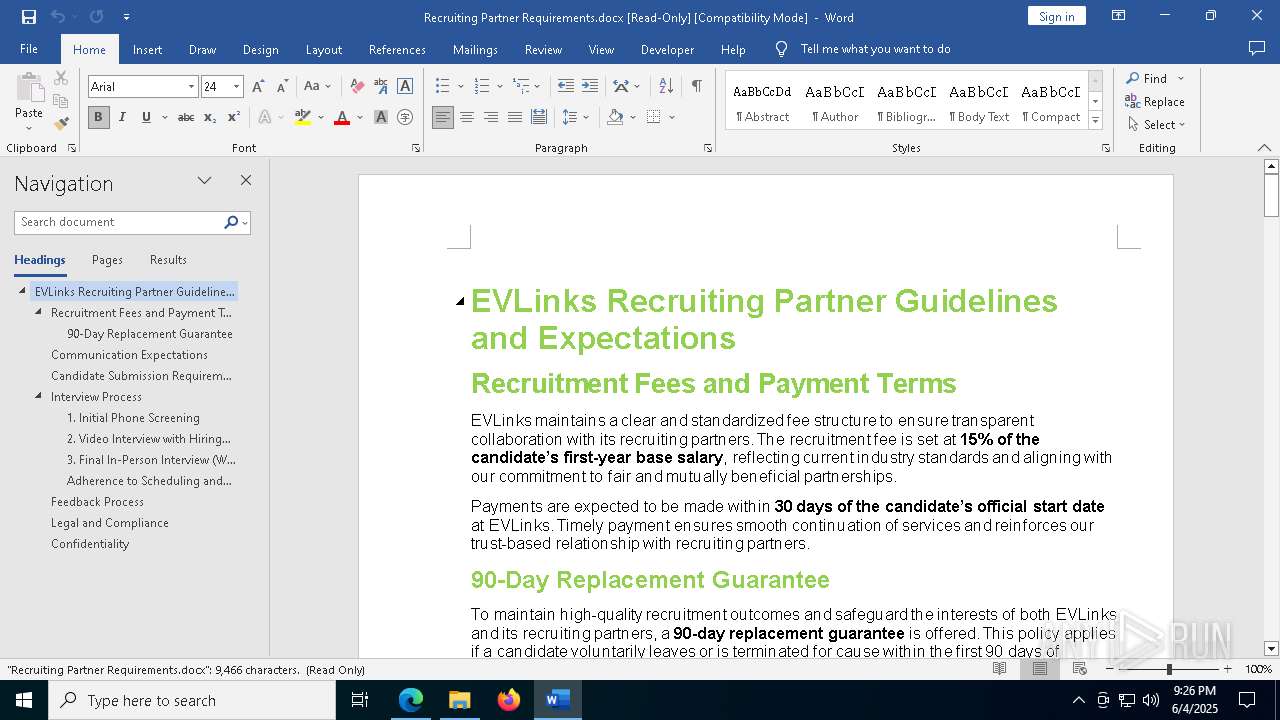Apply the red font color

[x=342, y=117]
